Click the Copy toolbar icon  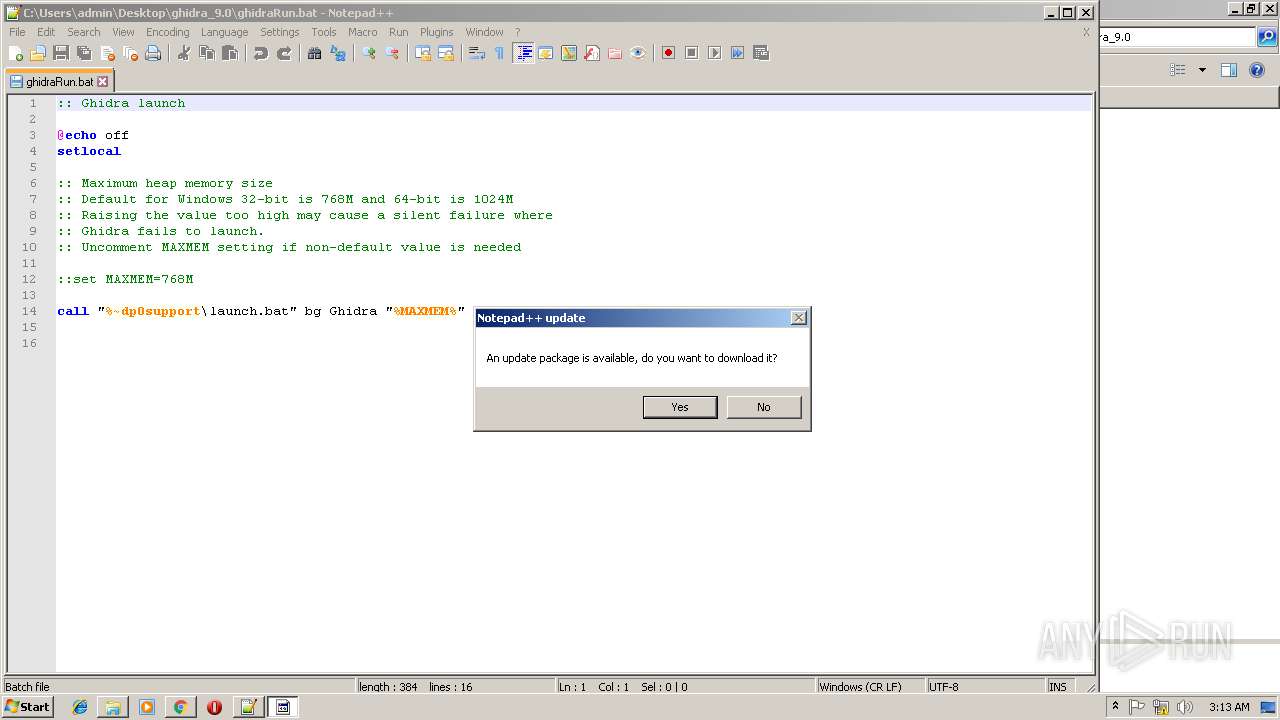[x=207, y=53]
